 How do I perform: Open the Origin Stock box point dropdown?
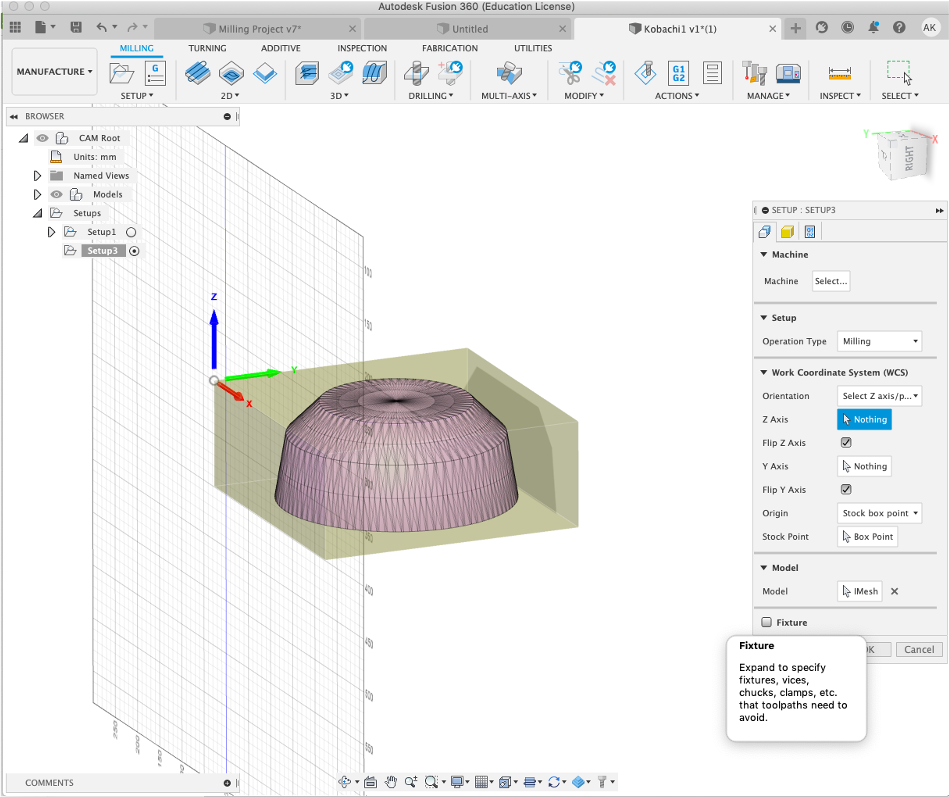point(879,513)
